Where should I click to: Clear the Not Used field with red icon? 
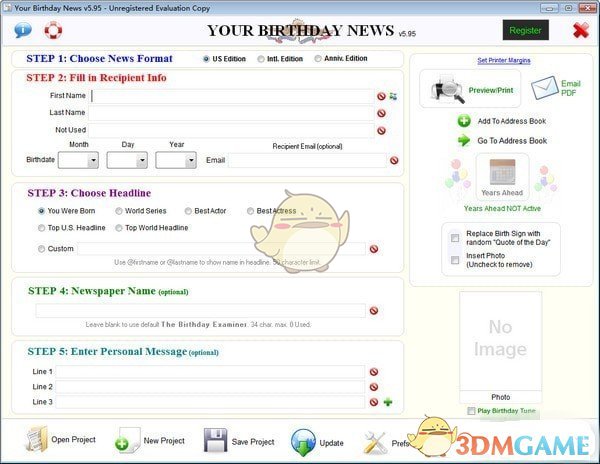point(381,130)
